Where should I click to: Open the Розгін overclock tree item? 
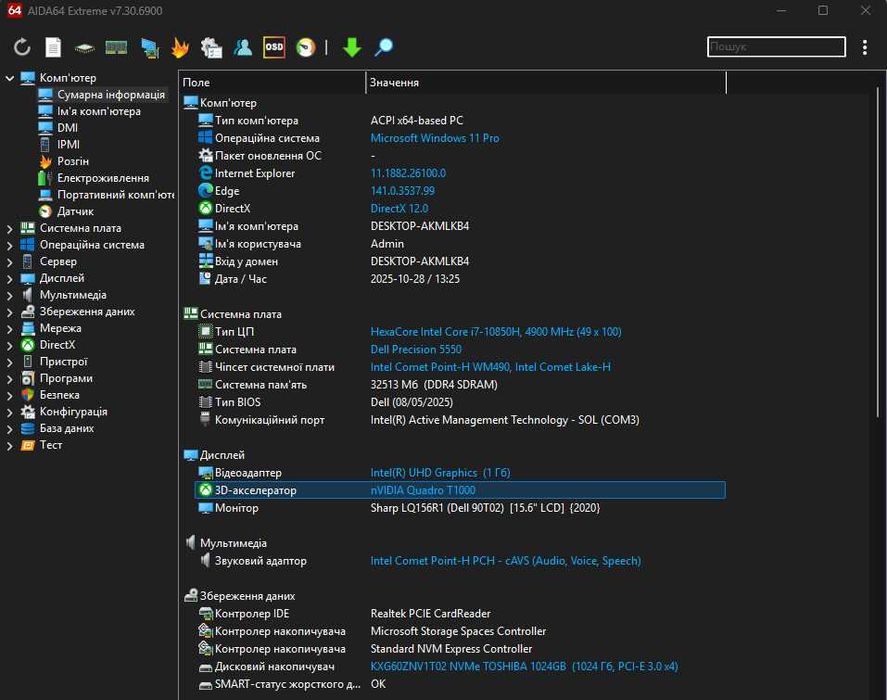coord(73,161)
